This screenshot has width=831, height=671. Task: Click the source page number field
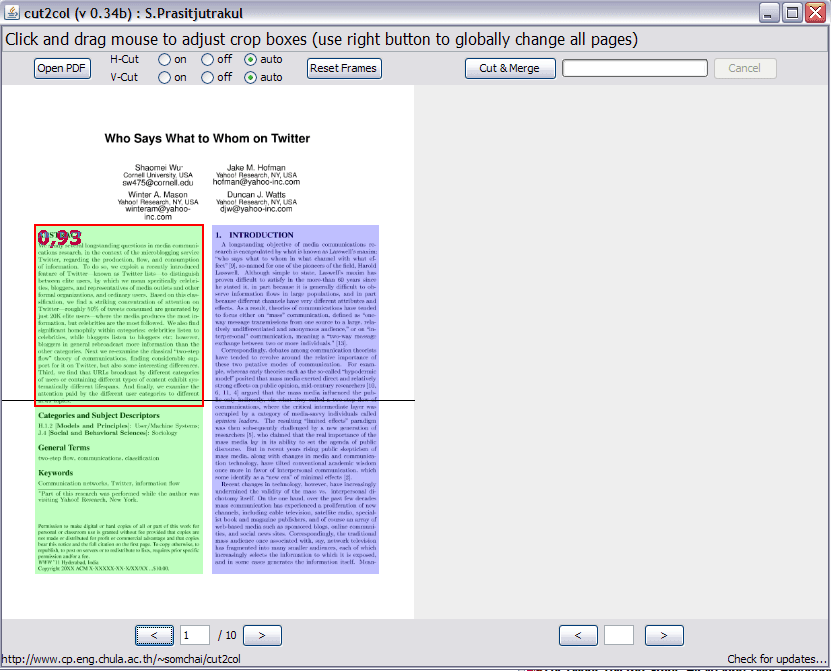click(x=195, y=635)
